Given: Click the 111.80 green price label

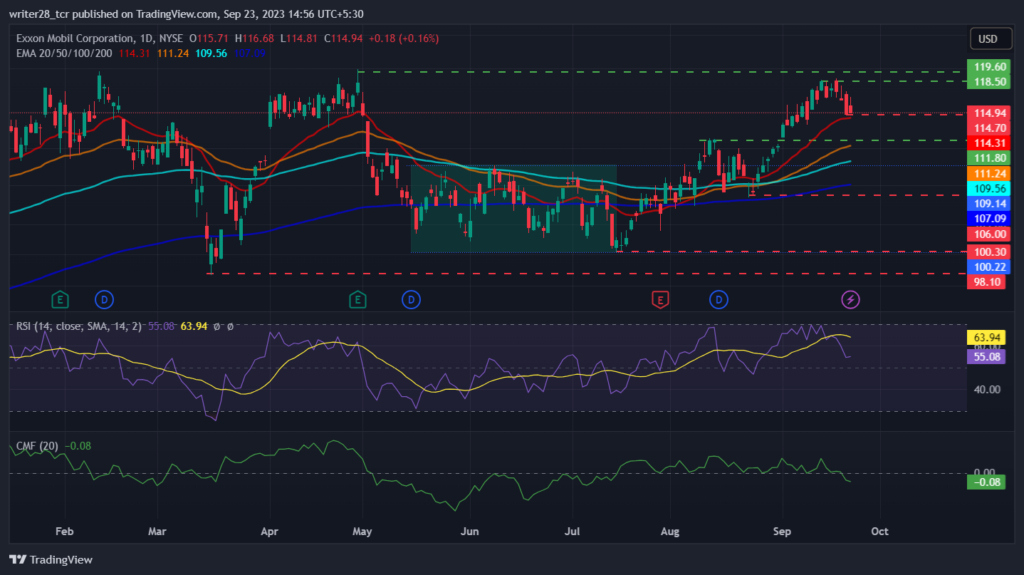Looking at the screenshot, I should (989, 158).
